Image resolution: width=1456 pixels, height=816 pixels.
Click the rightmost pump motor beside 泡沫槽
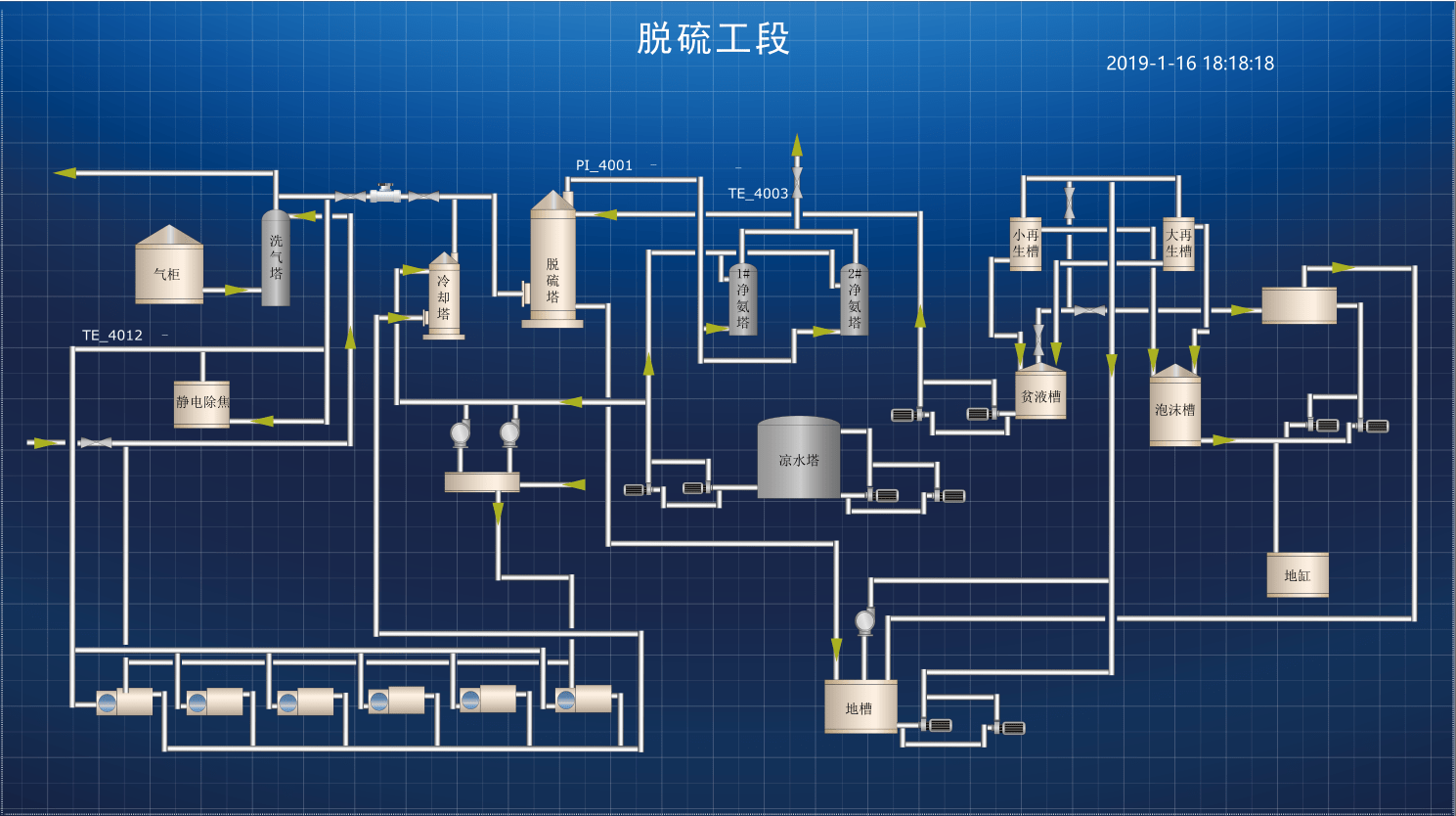click(1372, 426)
